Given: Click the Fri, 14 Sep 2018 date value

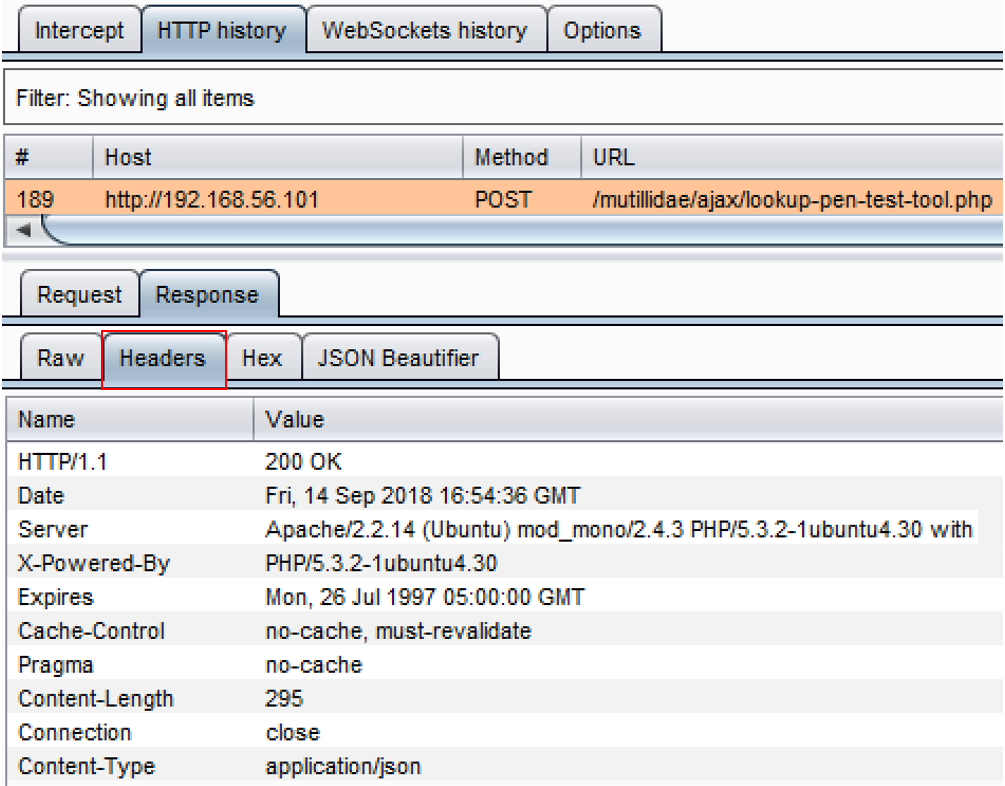Looking at the screenshot, I should tap(422, 496).
